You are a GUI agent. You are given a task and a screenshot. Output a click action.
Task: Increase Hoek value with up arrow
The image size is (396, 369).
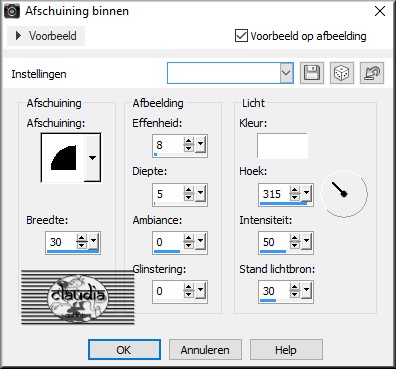(295, 190)
